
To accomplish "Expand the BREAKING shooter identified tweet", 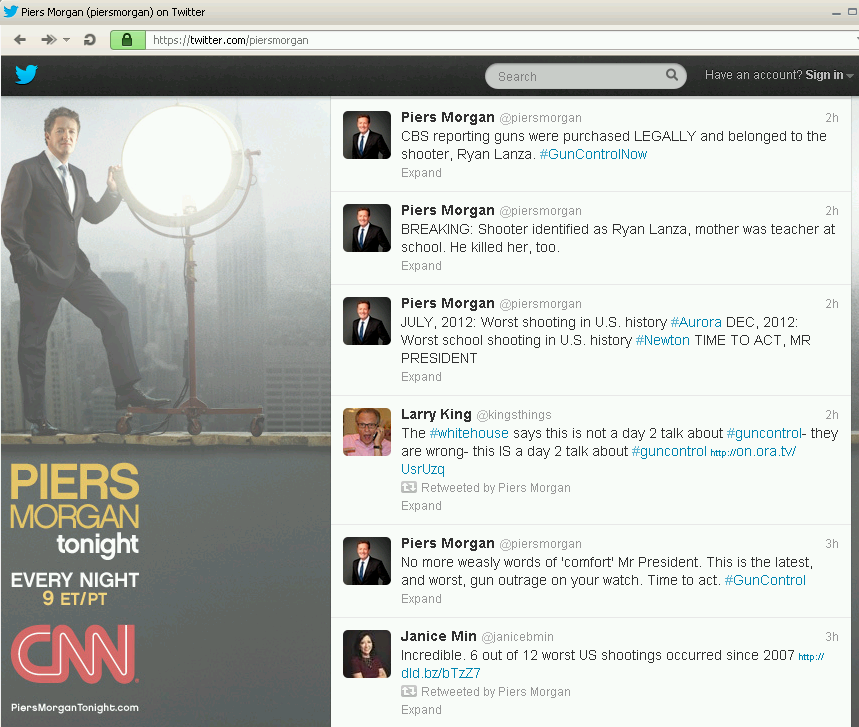I will coord(421,266).
